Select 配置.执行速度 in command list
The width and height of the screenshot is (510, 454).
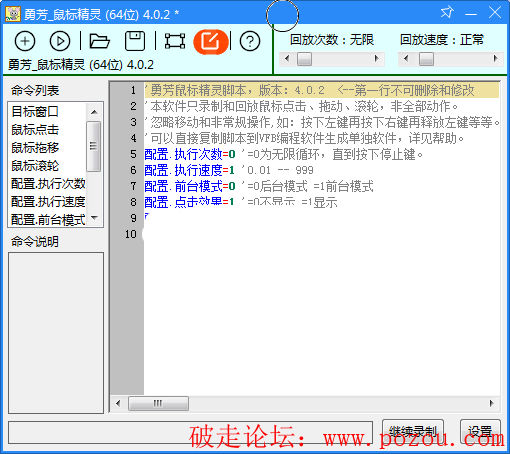coord(47,202)
